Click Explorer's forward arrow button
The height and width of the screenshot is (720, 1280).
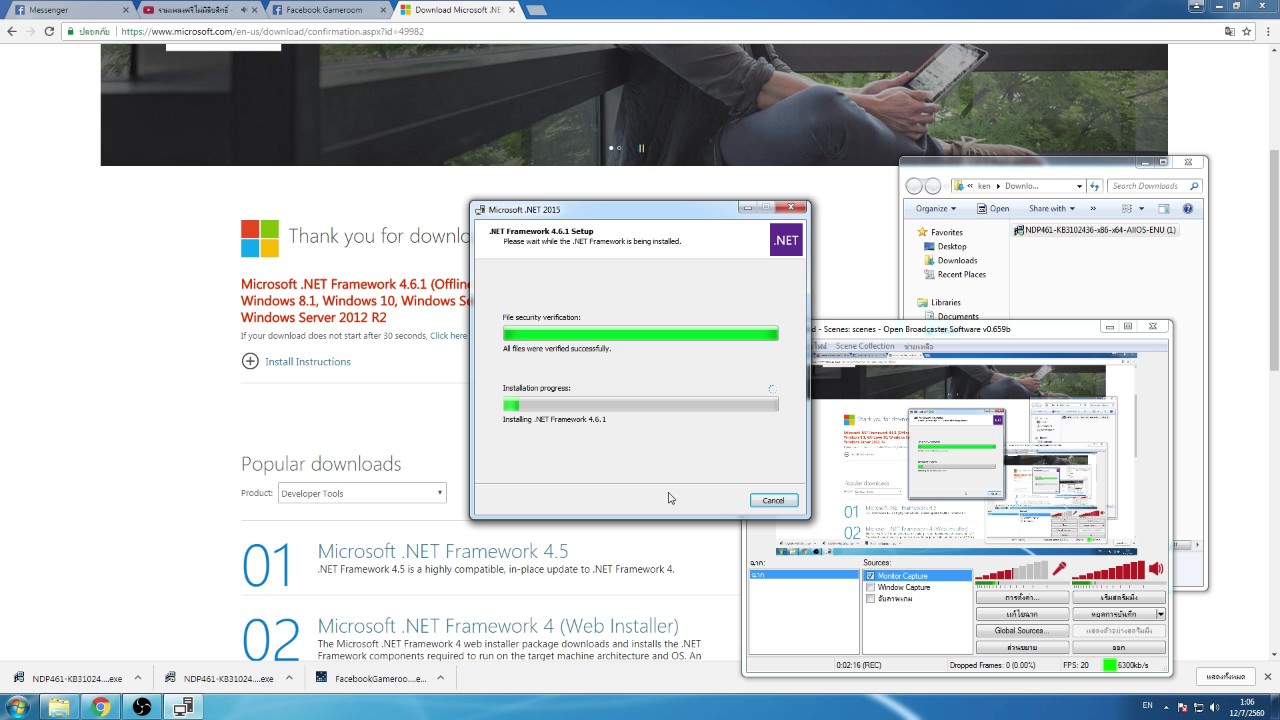coord(933,186)
